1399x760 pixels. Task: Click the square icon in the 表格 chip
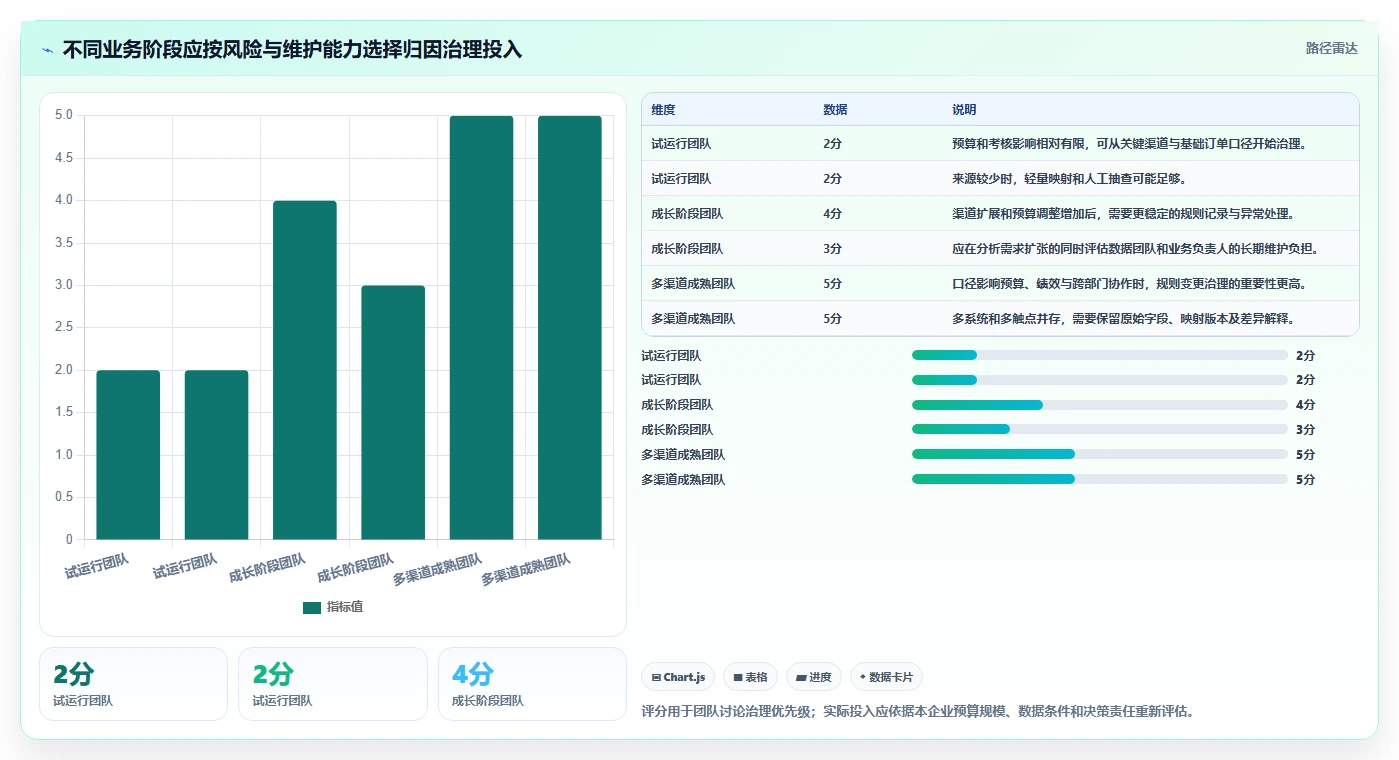coord(738,677)
